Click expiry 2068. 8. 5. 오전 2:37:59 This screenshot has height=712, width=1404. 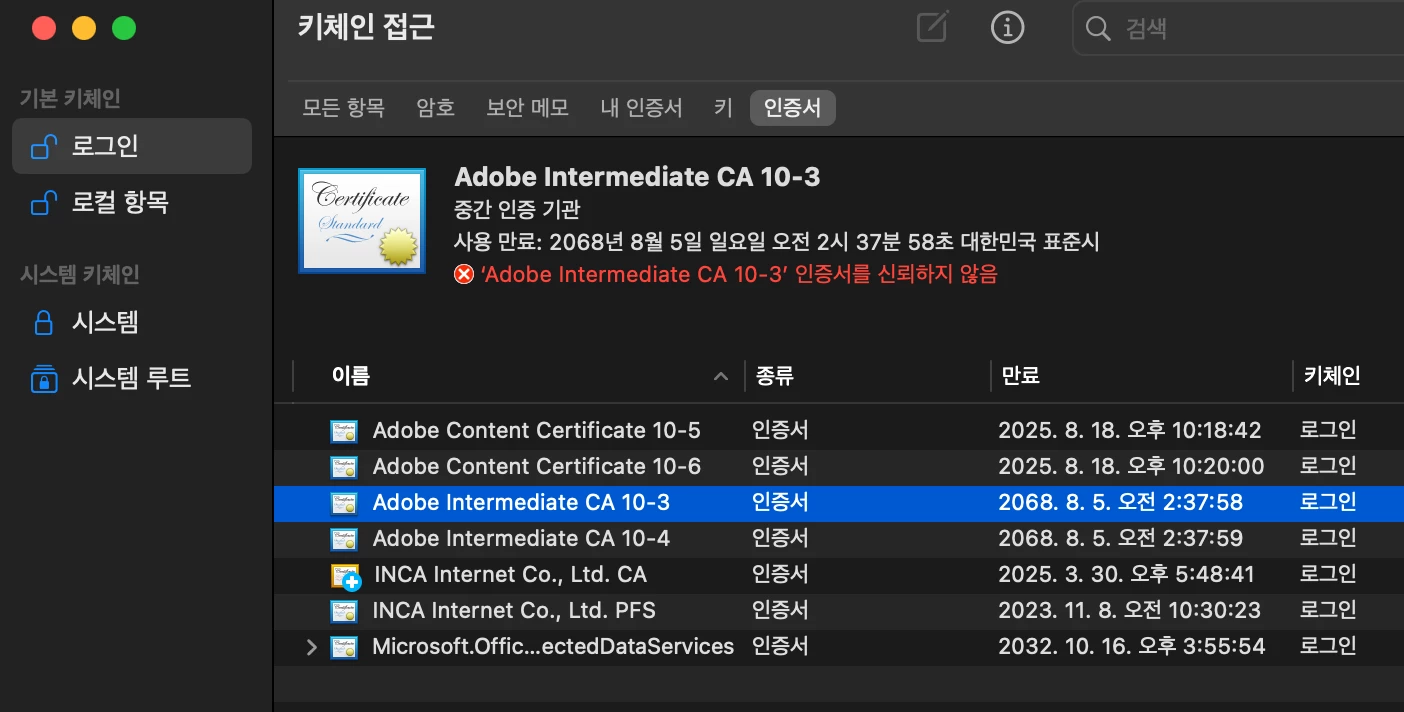pos(1120,539)
